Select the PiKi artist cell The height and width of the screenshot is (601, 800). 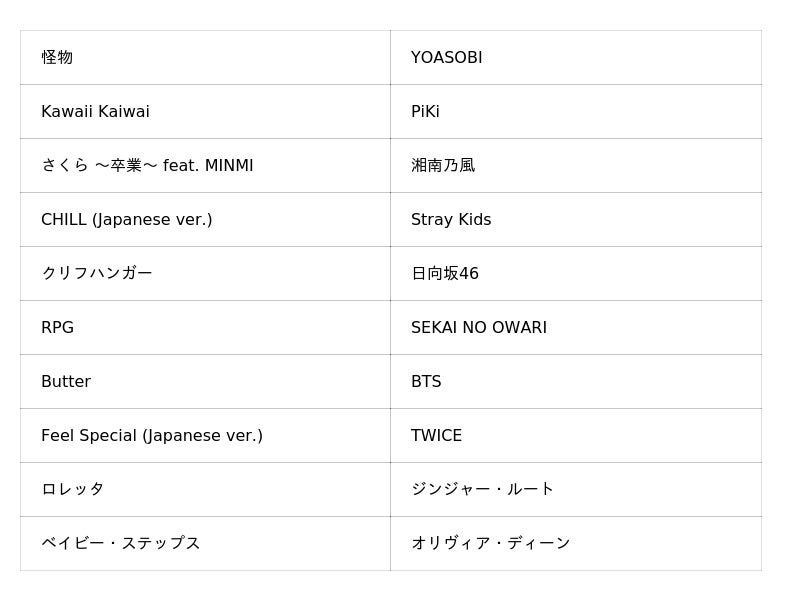425,112
